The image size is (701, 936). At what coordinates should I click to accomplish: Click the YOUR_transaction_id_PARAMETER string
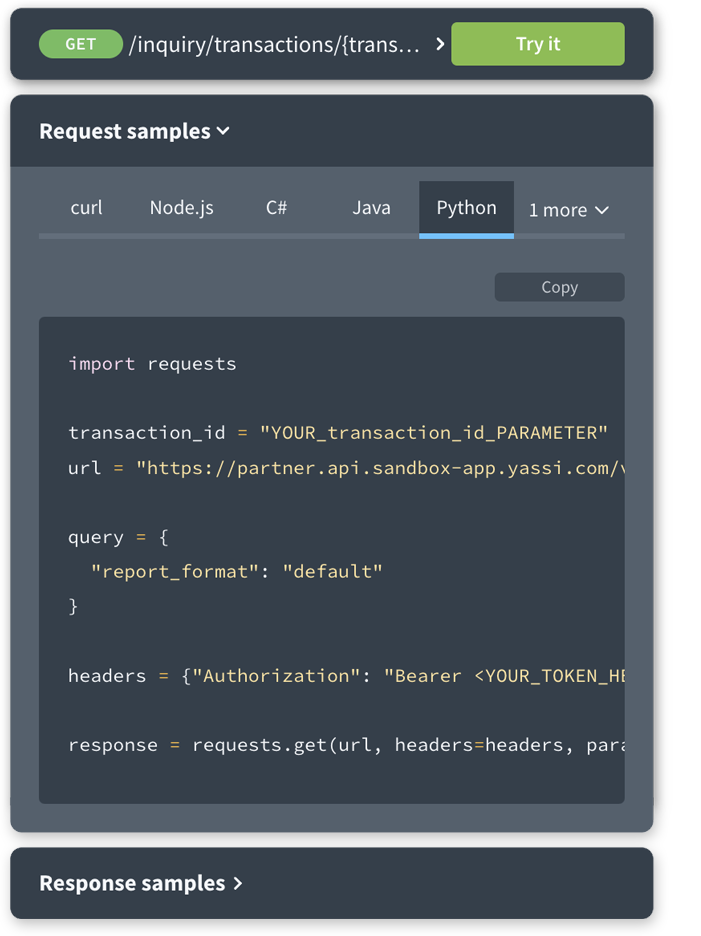click(434, 432)
